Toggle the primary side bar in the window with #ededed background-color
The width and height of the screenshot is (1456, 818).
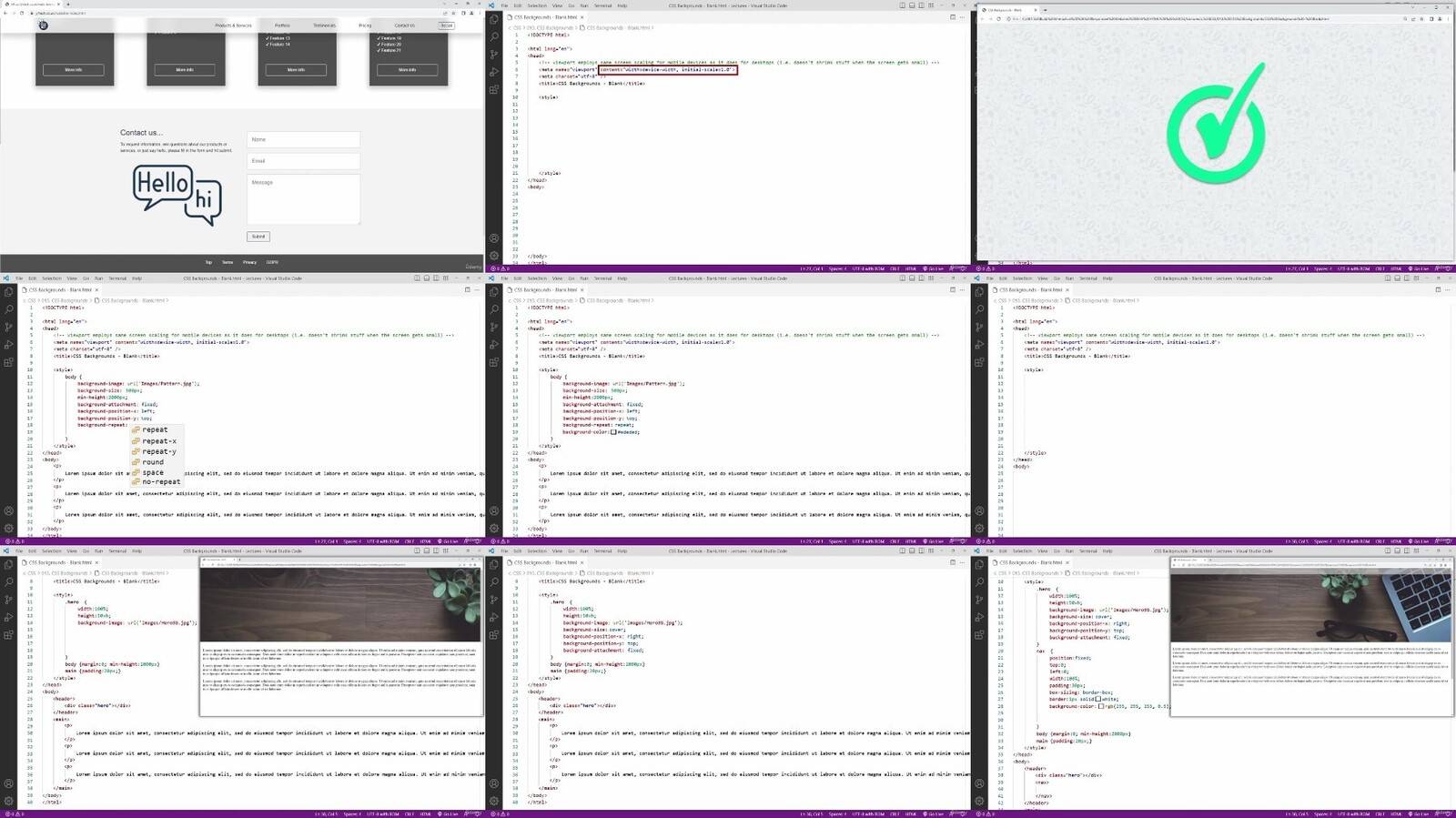[902, 278]
